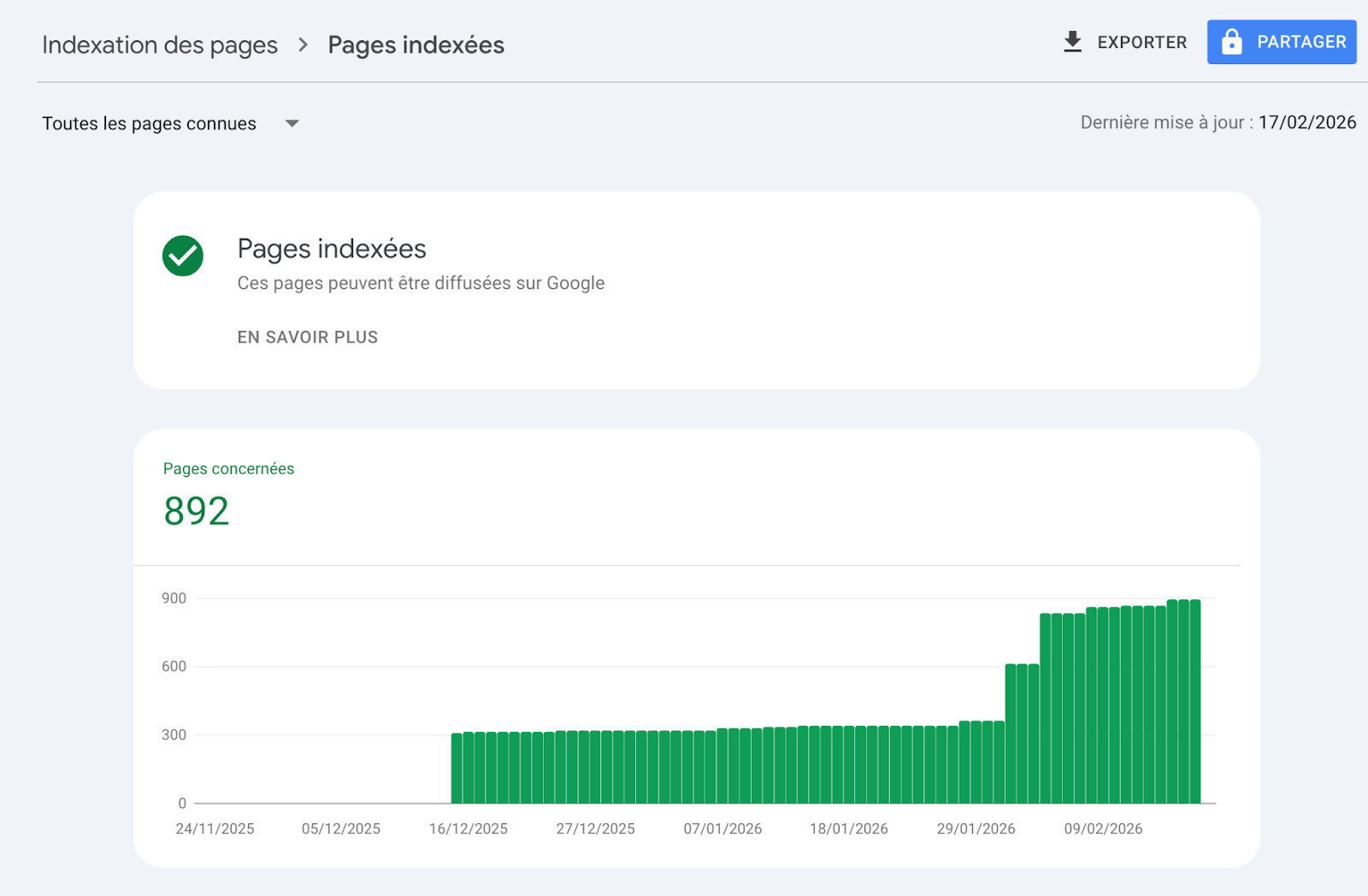Viewport: 1368px width, 896px height.
Task: Toggle the green Pages concernées label
Action: click(227, 469)
